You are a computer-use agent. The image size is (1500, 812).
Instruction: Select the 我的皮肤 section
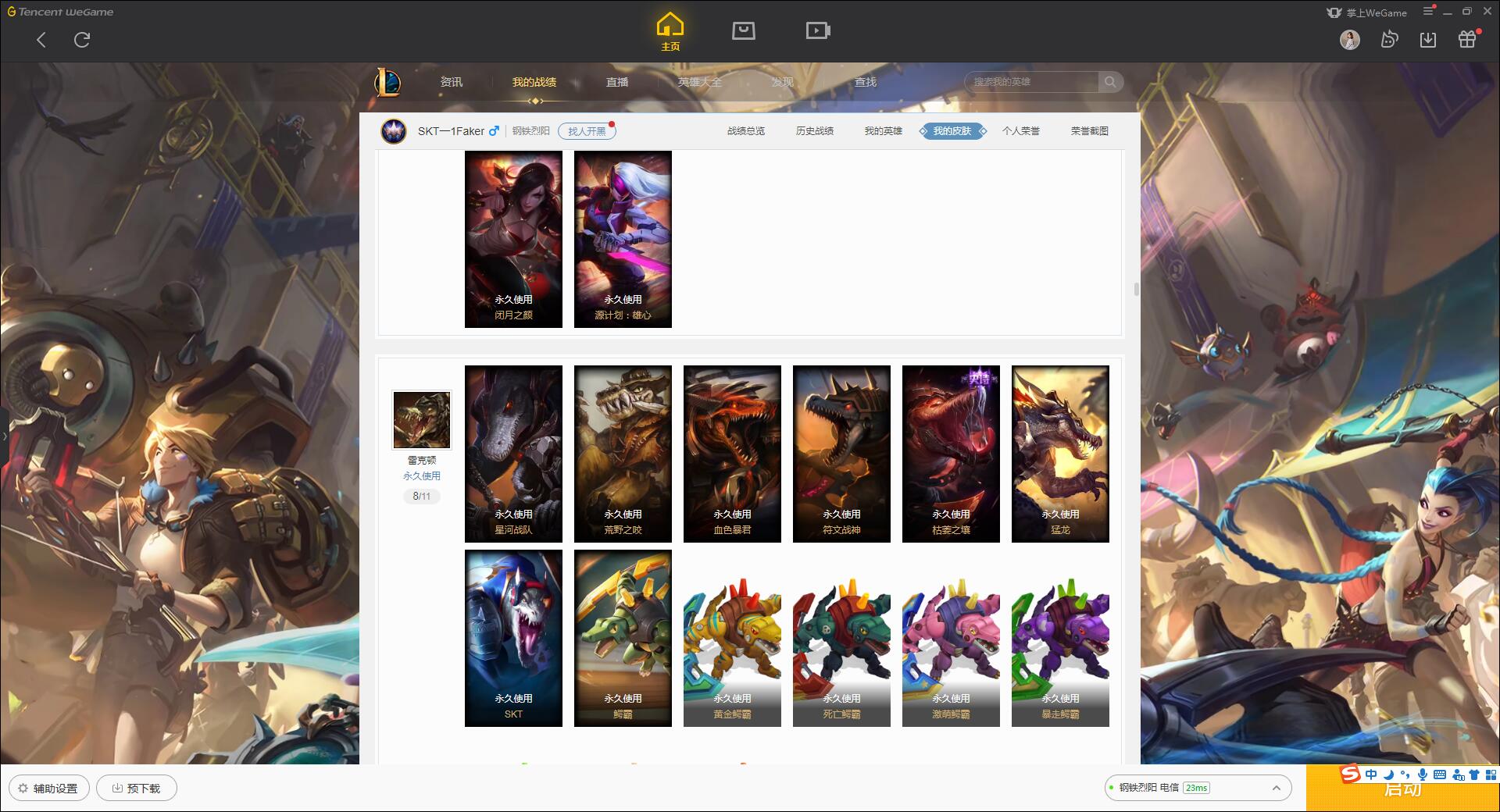(x=952, y=131)
